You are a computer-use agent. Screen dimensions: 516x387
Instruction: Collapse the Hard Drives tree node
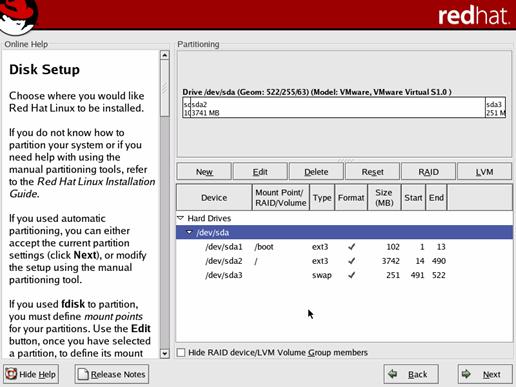point(180,218)
